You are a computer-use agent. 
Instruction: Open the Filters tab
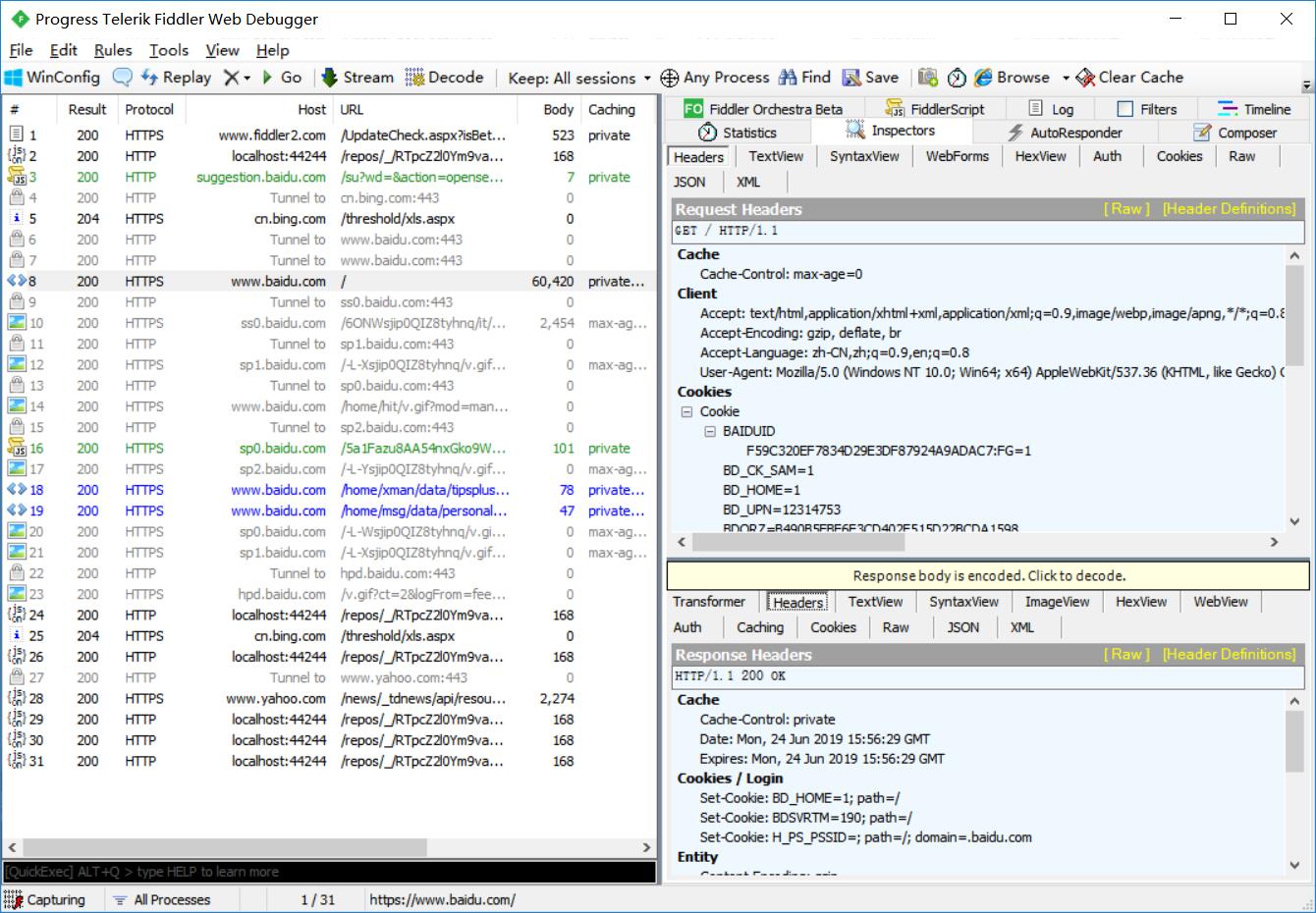click(x=1147, y=109)
